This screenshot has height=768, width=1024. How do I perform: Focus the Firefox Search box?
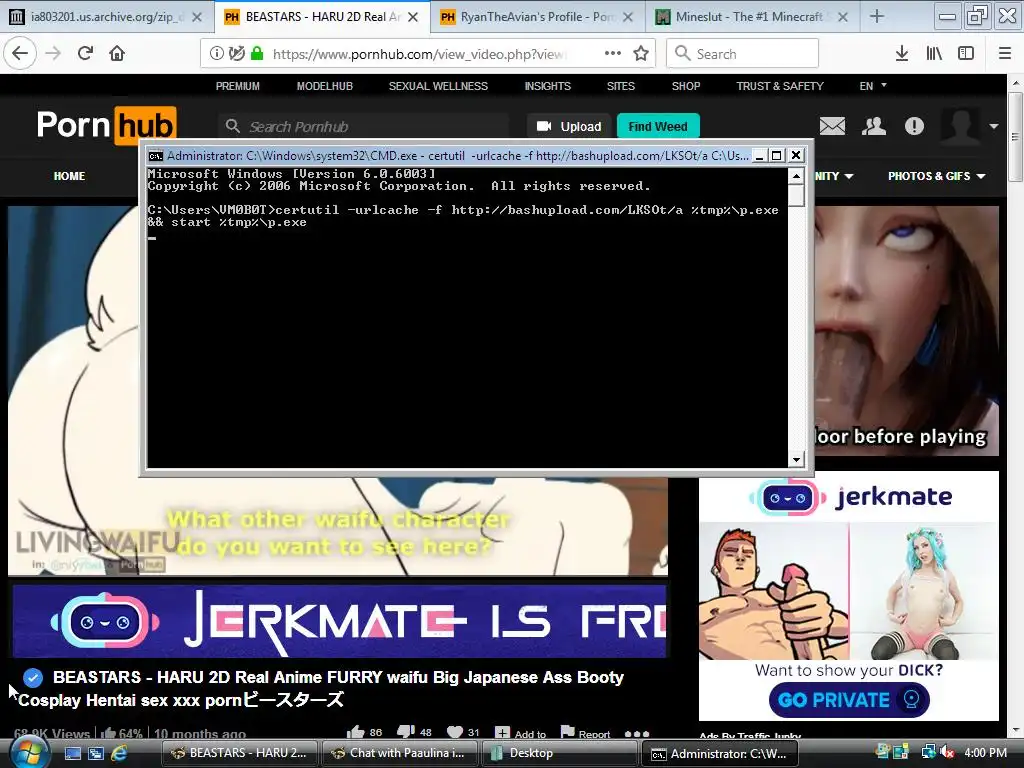coord(743,54)
